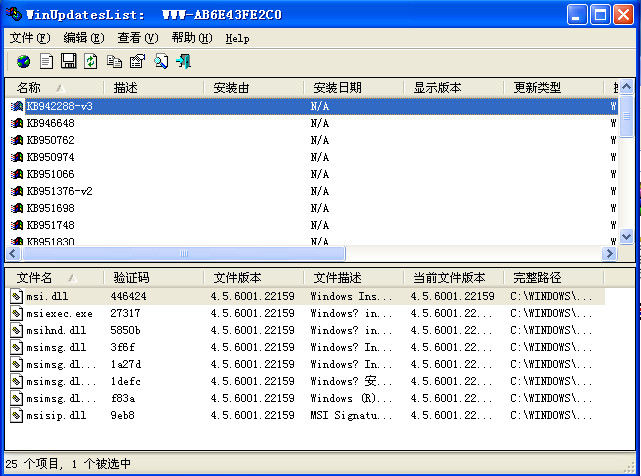Click icon beside KB951698 row

coord(17,208)
